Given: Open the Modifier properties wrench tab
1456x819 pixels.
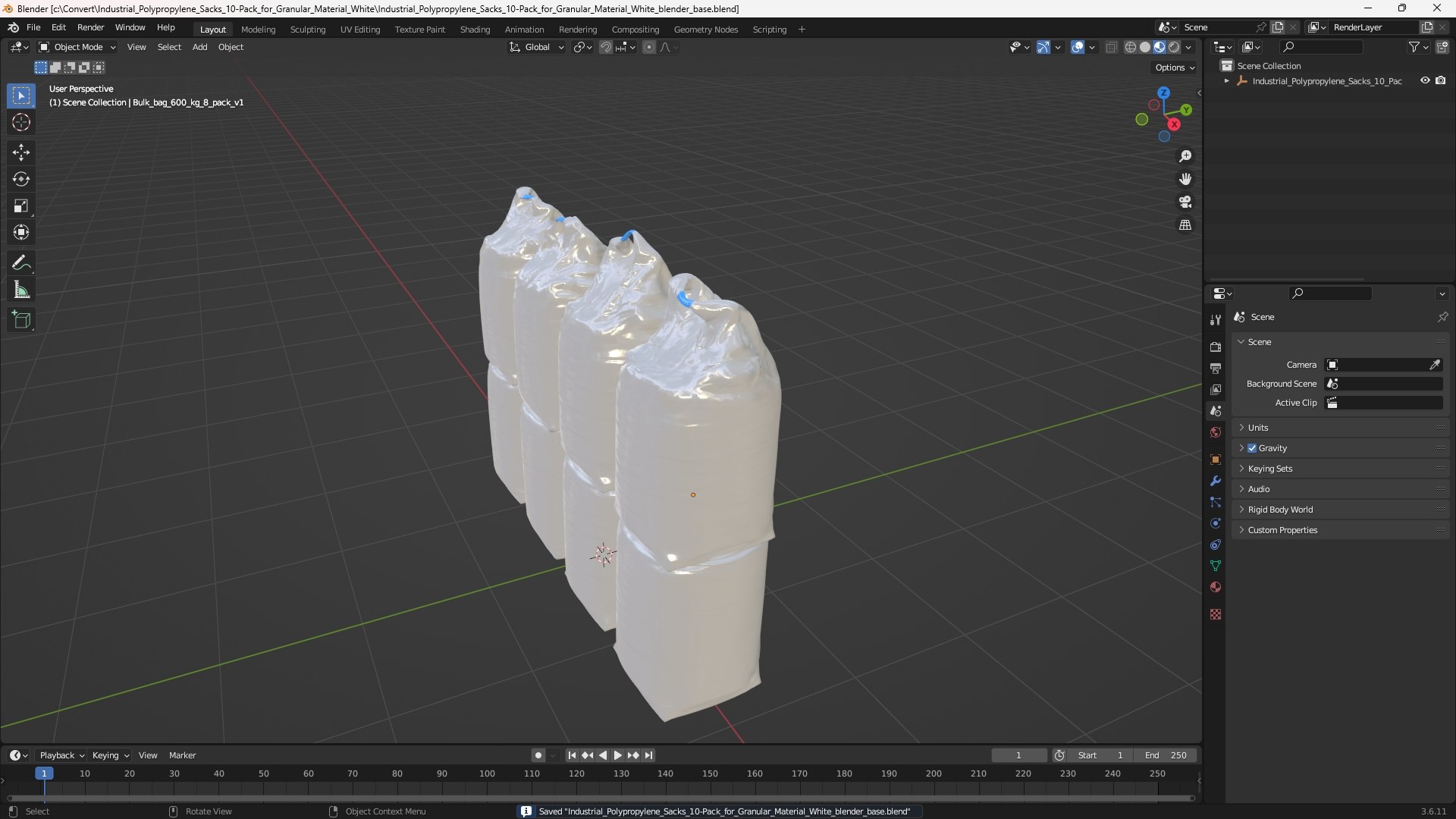Looking at the screenshot, I should point(1216,481).
